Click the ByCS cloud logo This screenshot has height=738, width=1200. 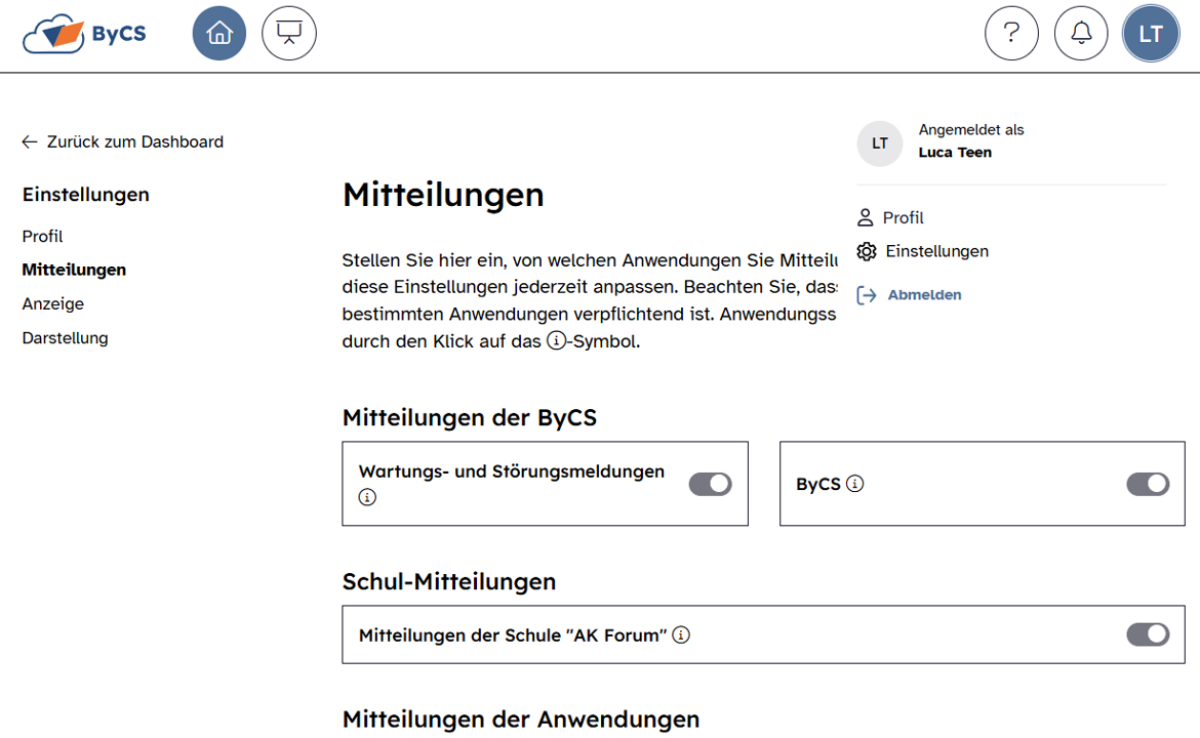[x=84, y=34]
